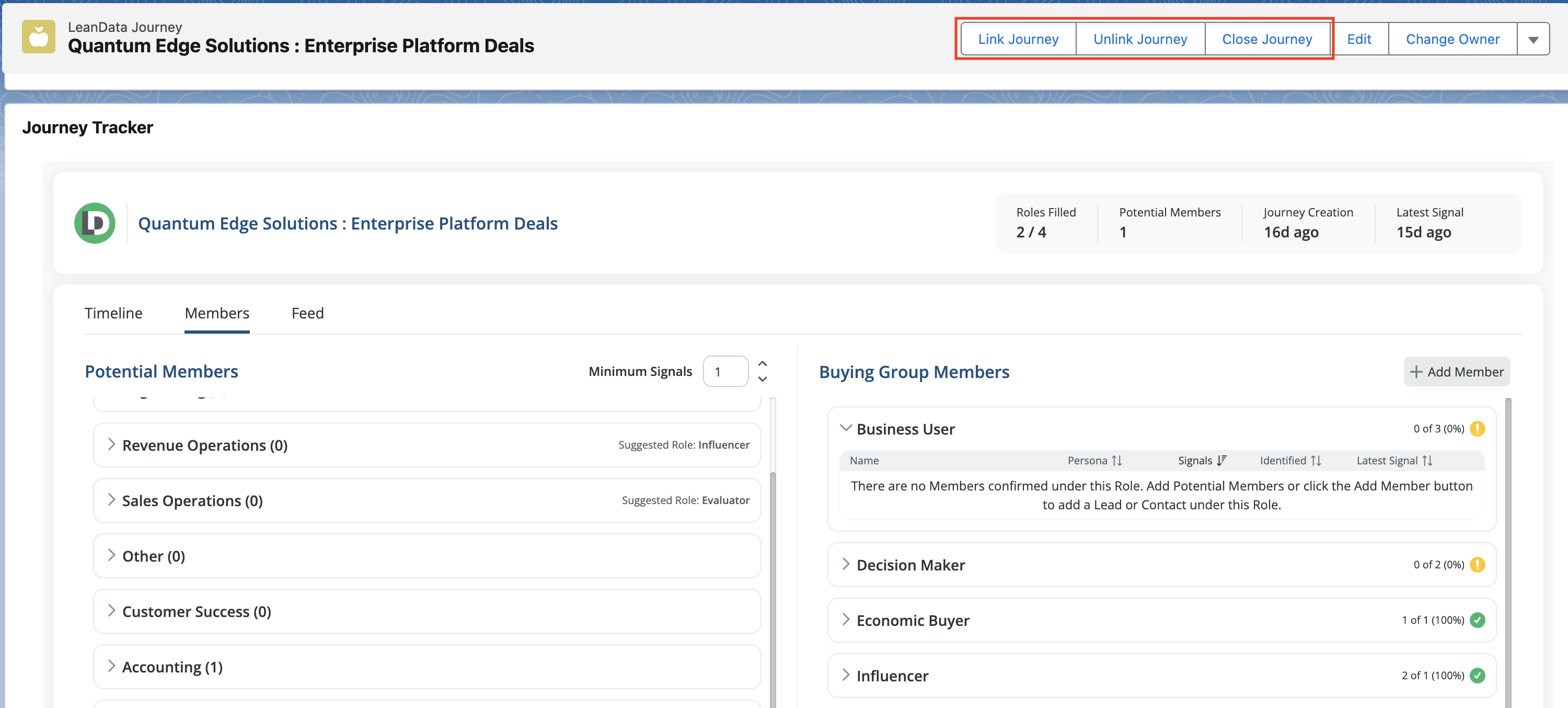Click Influencer green checkmark icon

coord(1477,675)
